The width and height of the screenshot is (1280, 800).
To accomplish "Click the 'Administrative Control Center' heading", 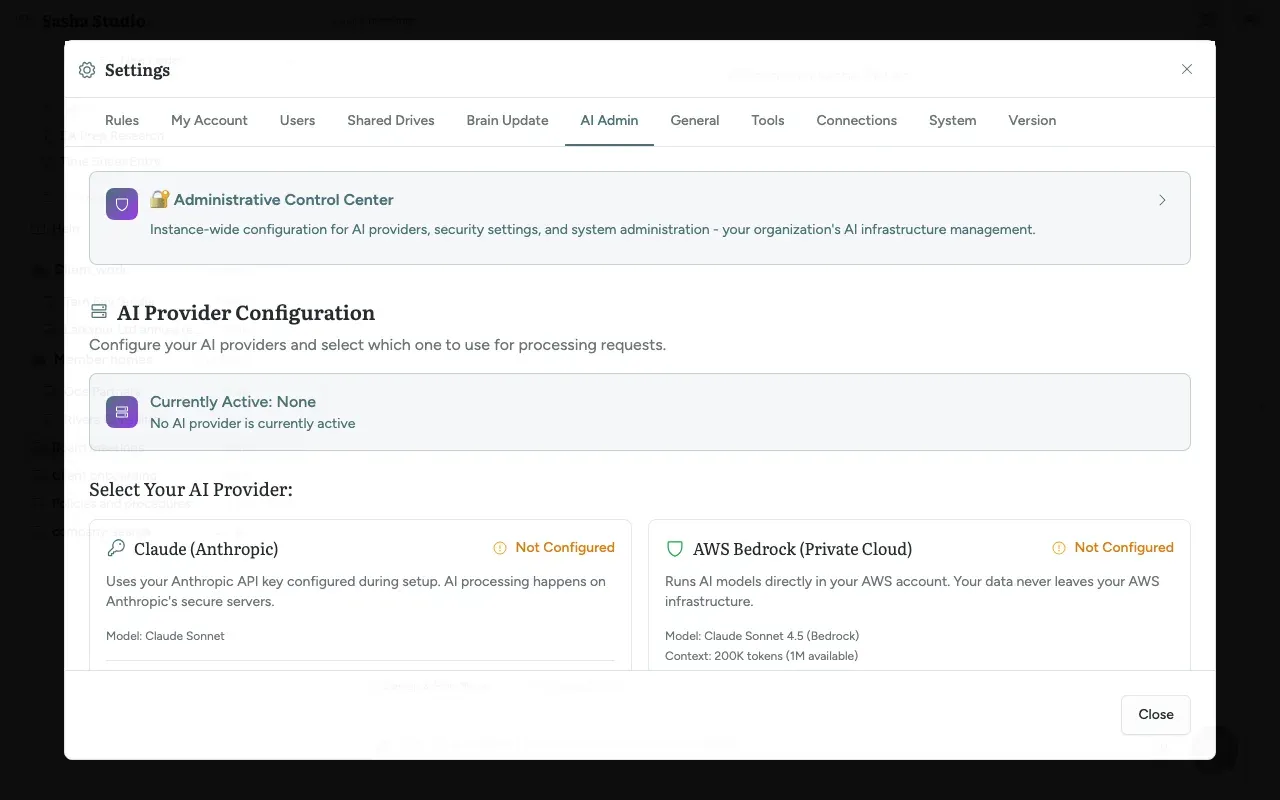I will pyautogui.click(x=284, y=199).
